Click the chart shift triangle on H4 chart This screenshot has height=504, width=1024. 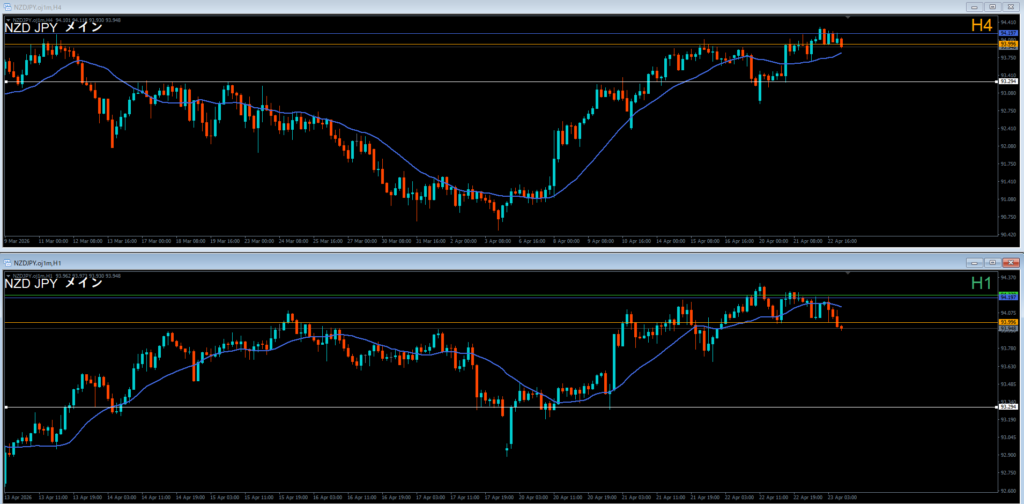[x=848, y=18]
